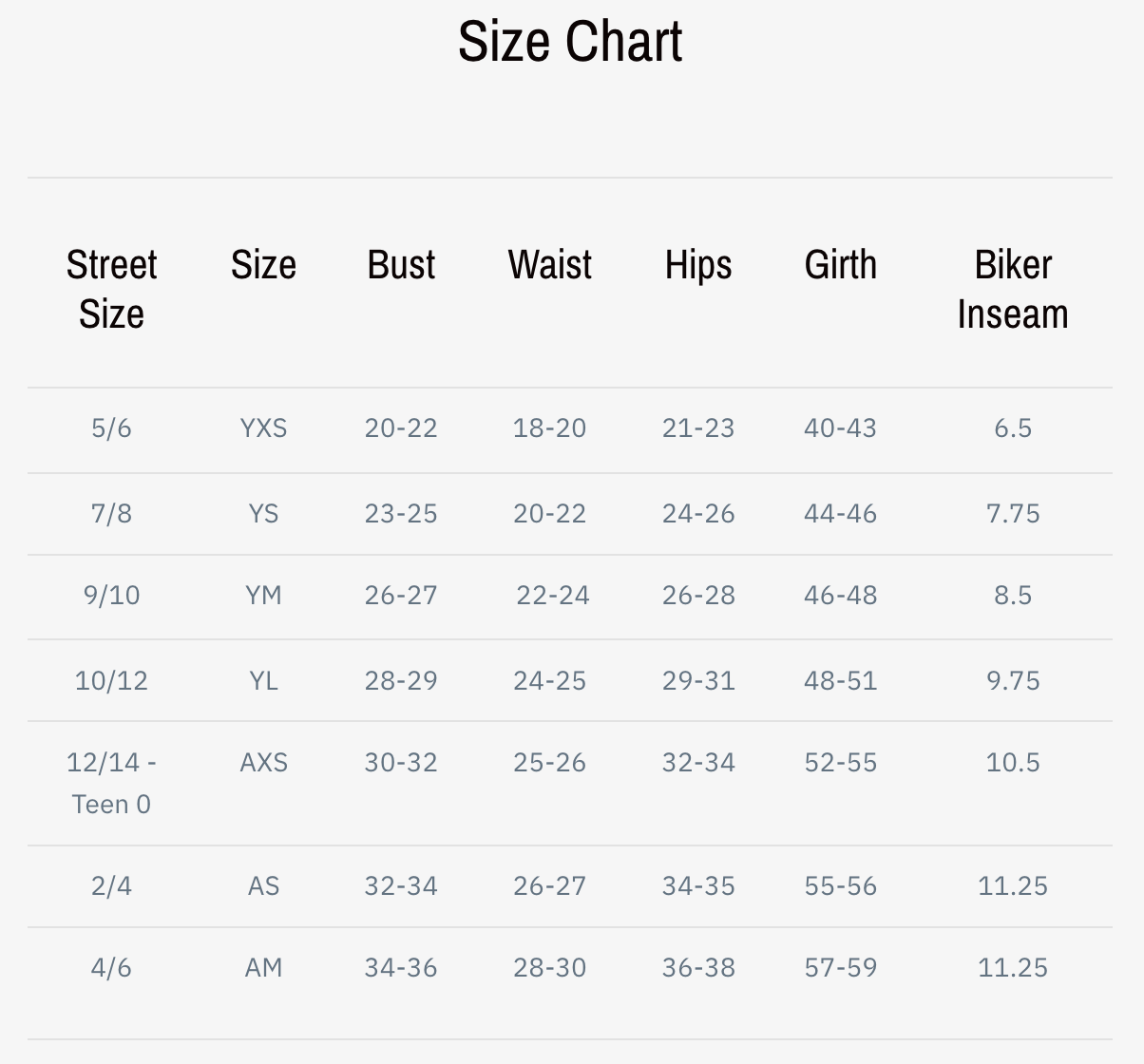Image resolution: width=1144 pixels, height=1064 pixels.
Task: Click the Waist column header
Action: point(549,265)
